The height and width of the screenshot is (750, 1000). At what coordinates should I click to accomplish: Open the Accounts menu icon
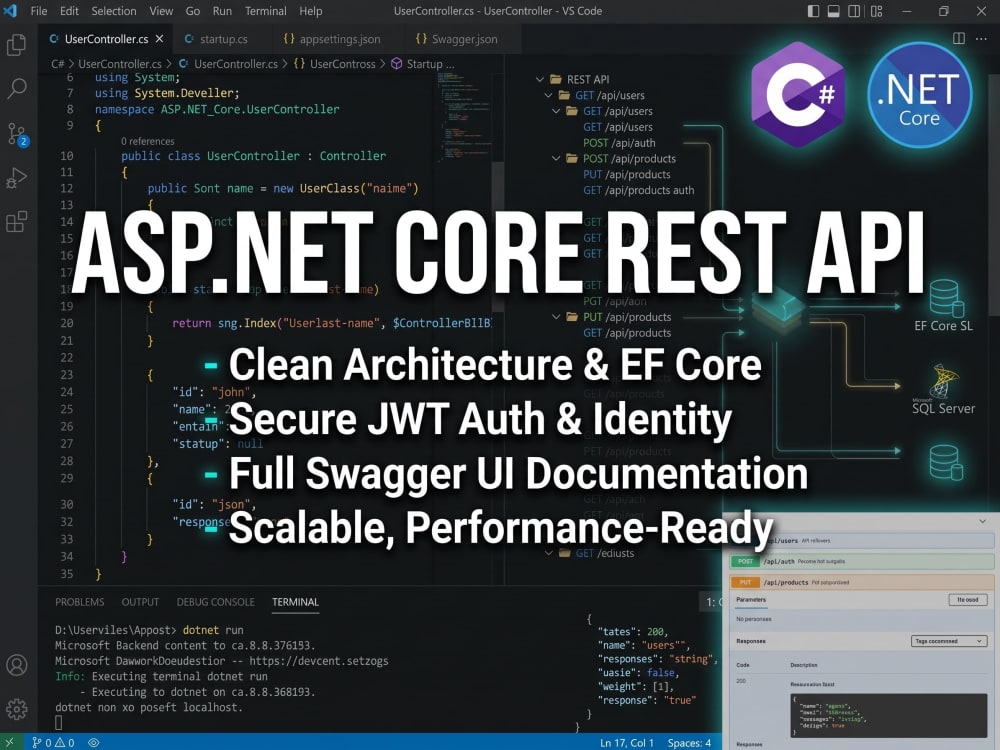(x=17, y=665)
